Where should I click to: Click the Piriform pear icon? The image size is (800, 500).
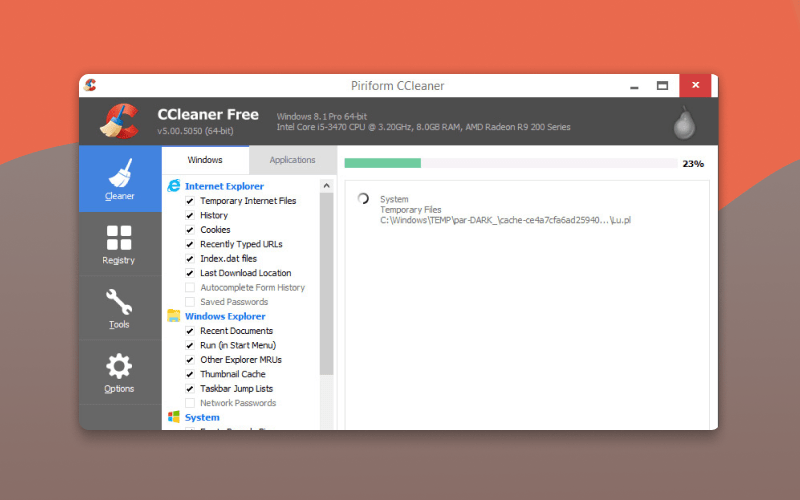tap(684, 122)
